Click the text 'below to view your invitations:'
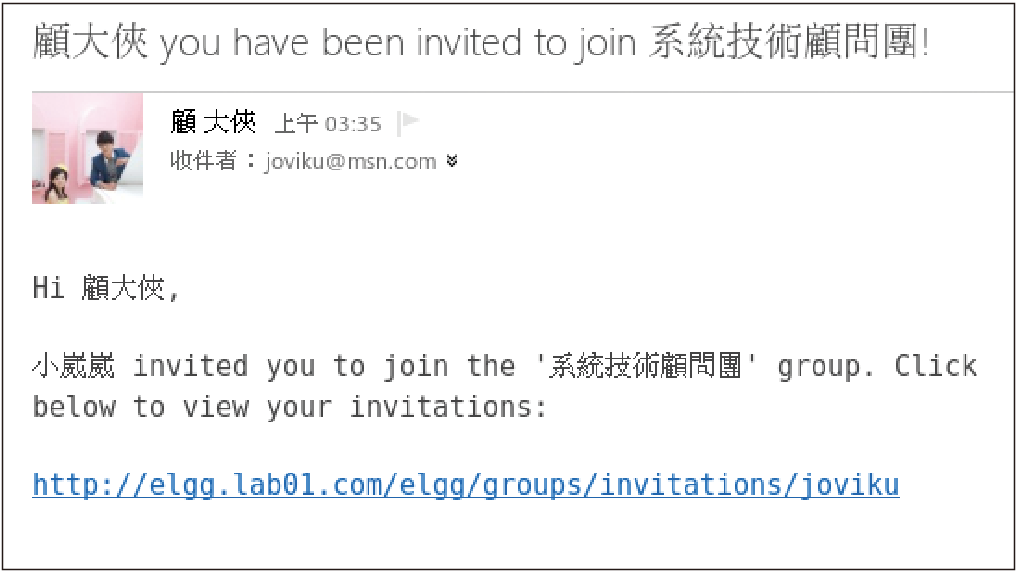This screenshot has height=574, width=1019. pos(290,408)
